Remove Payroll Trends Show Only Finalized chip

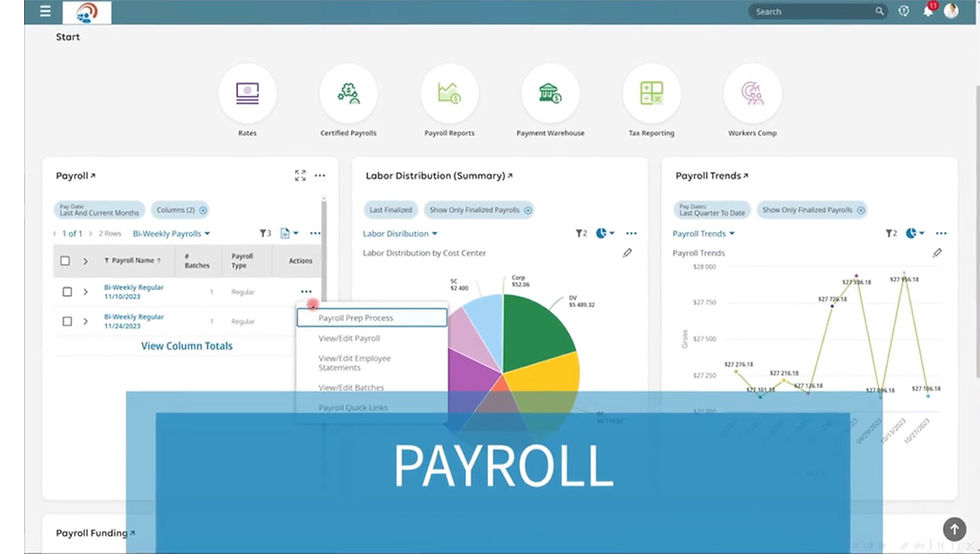[861, 210]
